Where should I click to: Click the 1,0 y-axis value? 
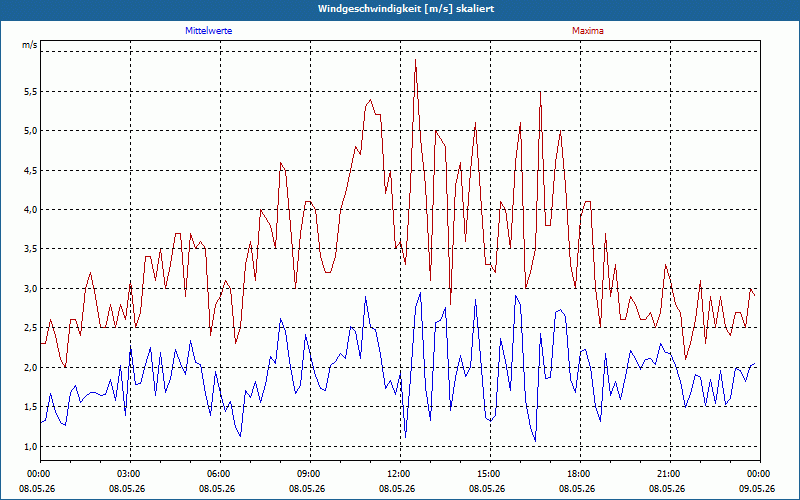(31, 446)
